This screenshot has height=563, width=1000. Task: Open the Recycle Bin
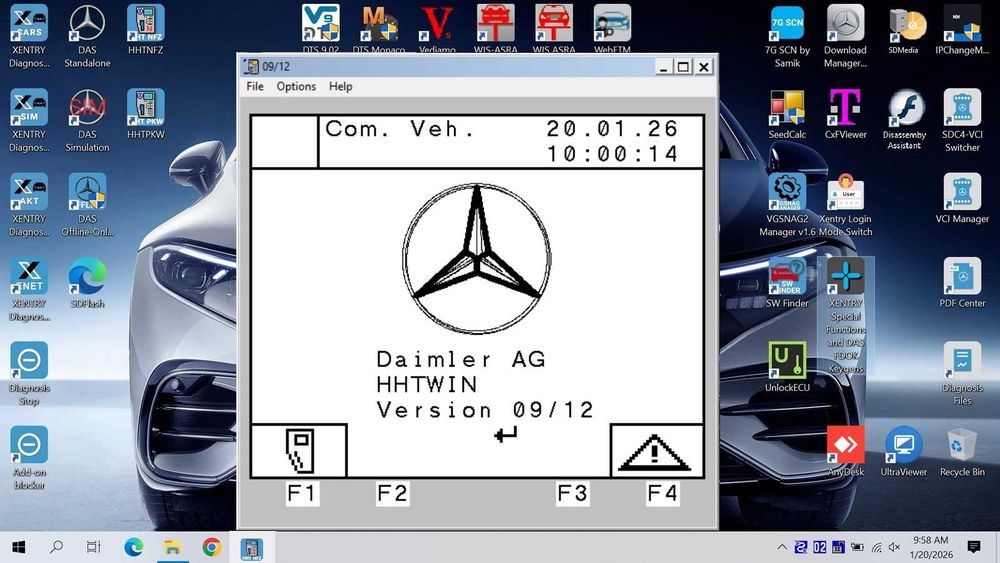962,451
